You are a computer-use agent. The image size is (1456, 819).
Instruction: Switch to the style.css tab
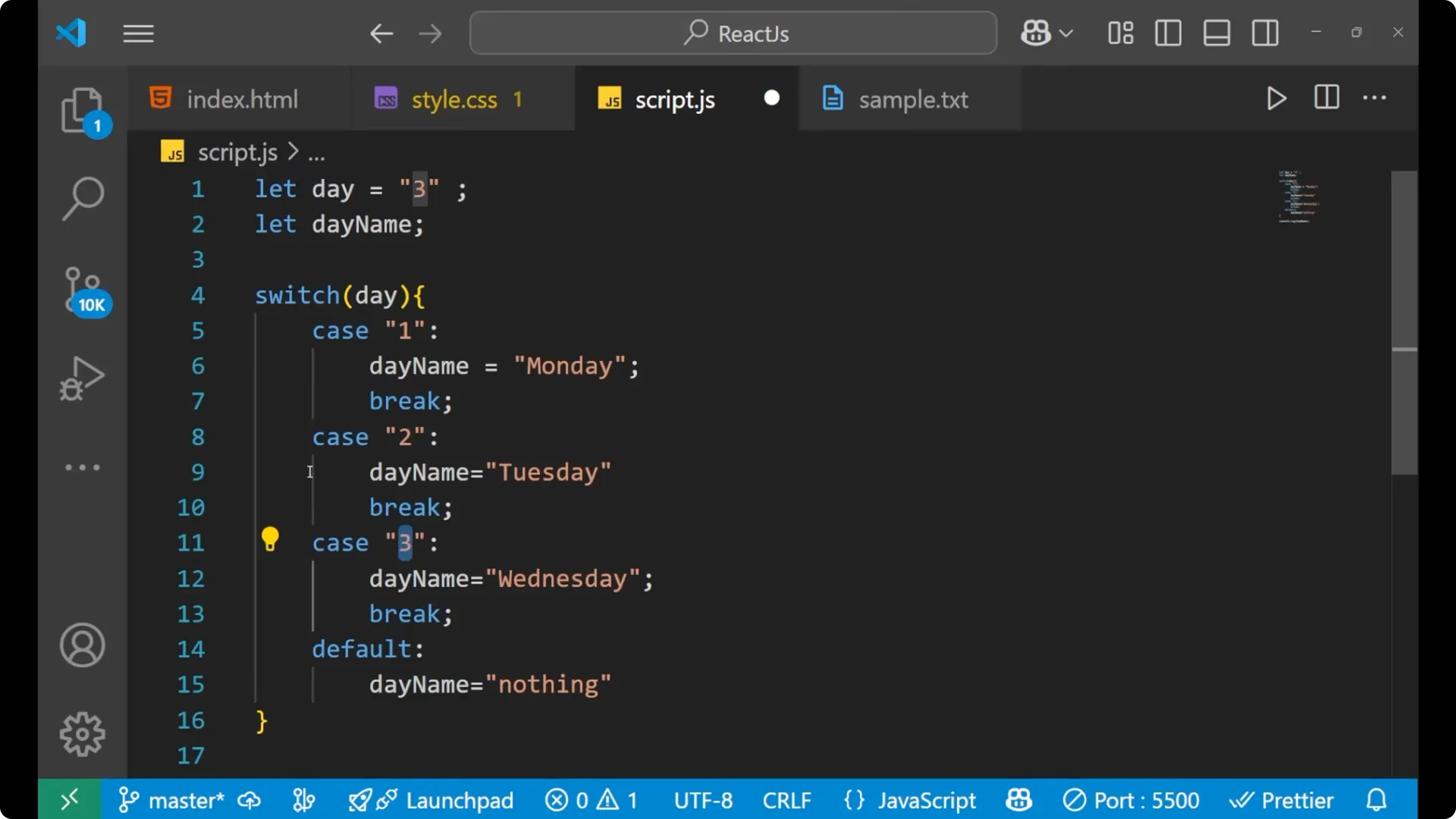click(x=453, y=99)
